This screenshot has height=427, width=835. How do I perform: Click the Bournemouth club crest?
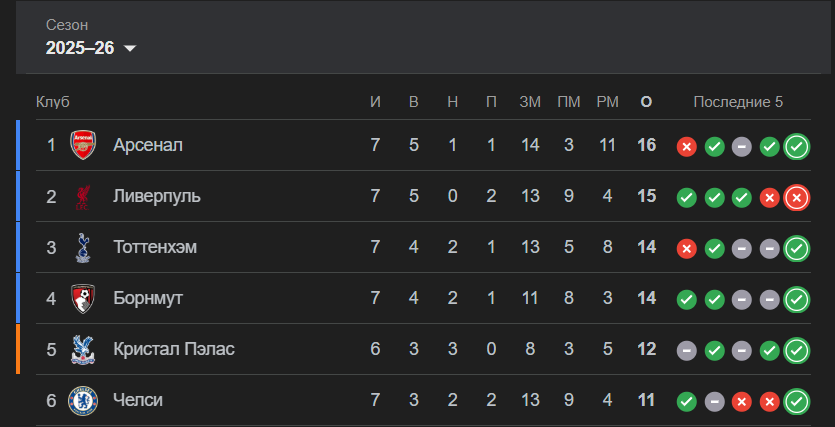coord(83,299)
